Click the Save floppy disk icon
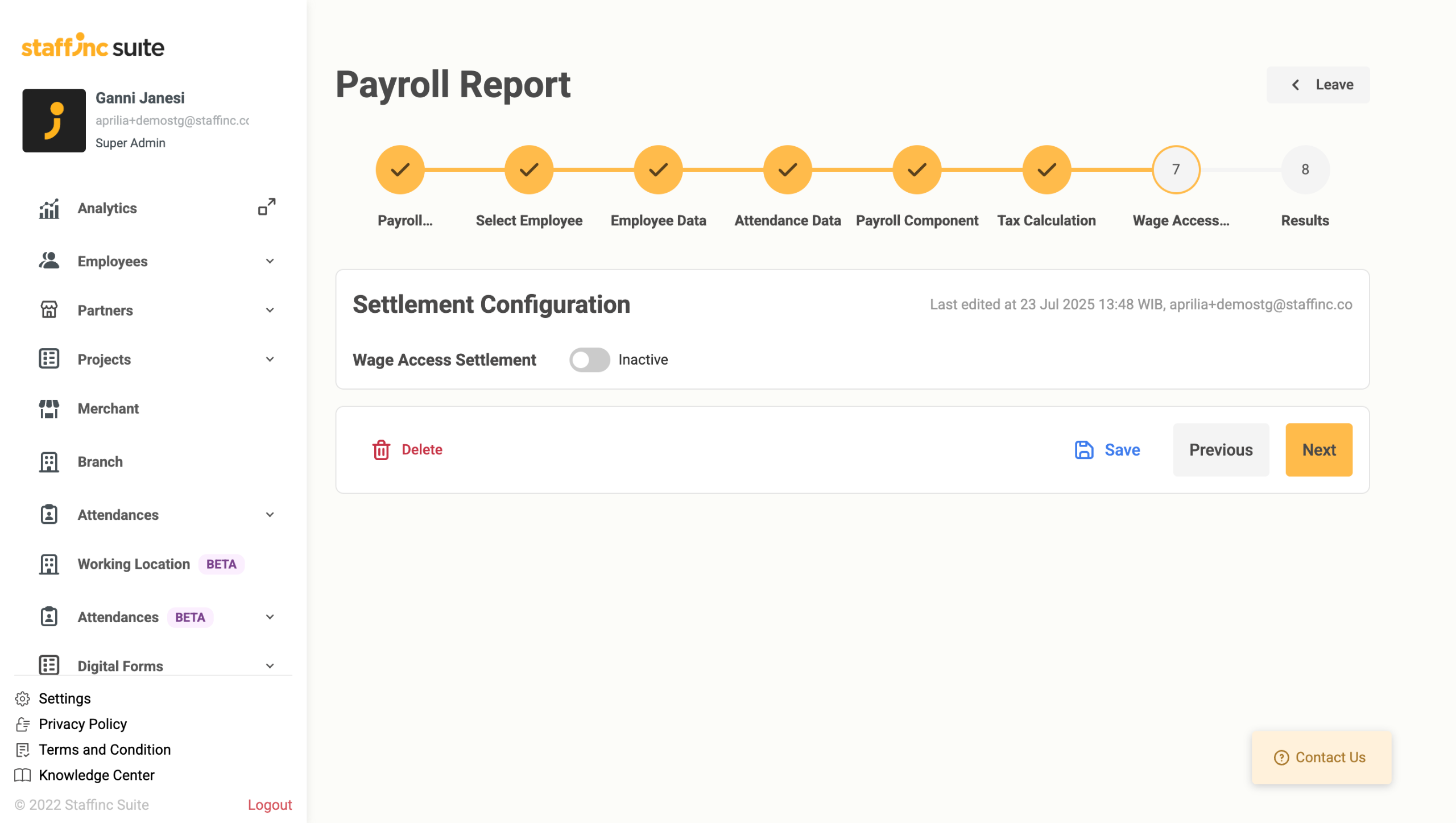Viewport: 1456px width, 823px height. point(1084,450)
